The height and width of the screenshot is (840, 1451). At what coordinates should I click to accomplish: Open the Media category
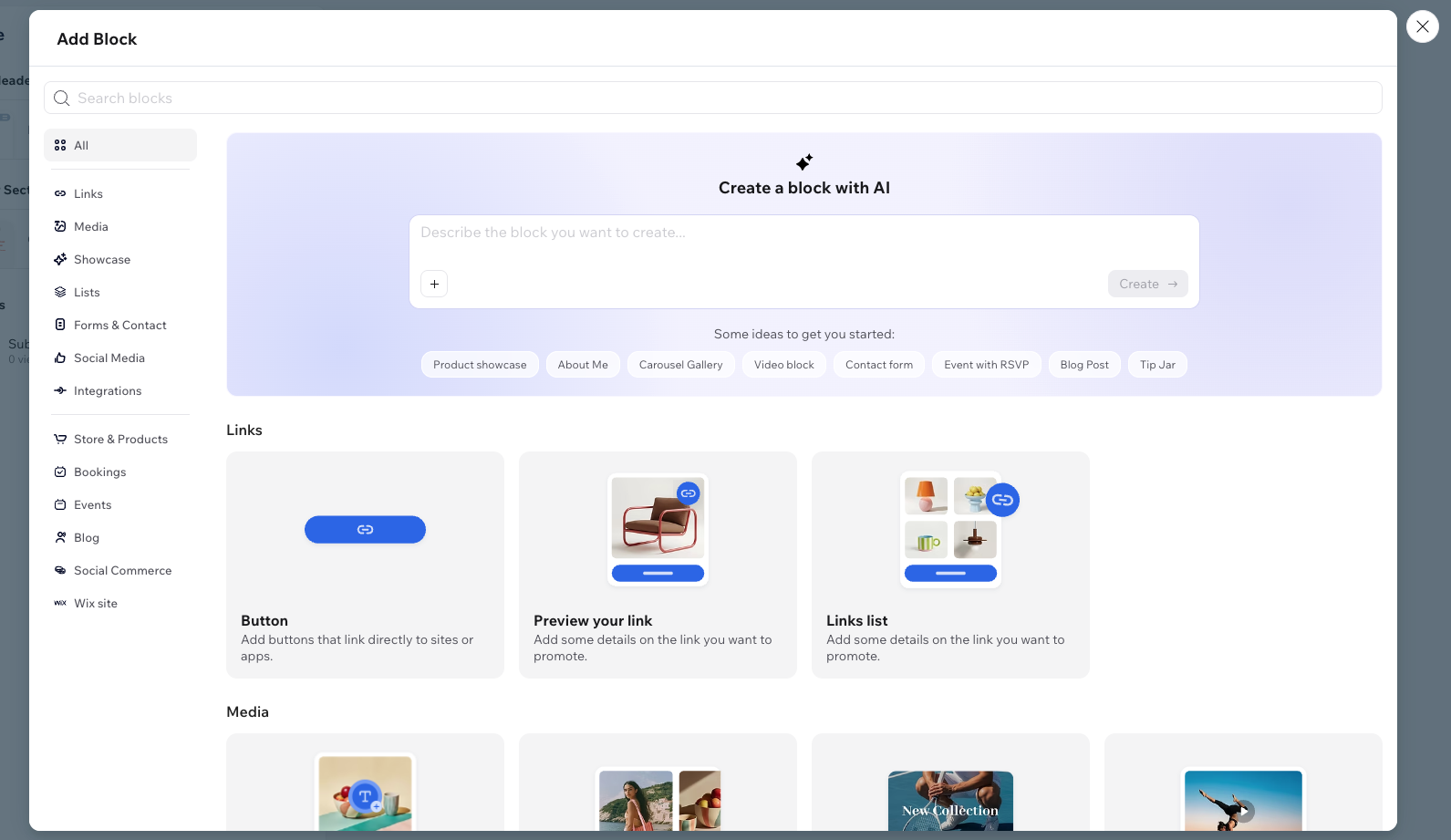pos(120,226)
